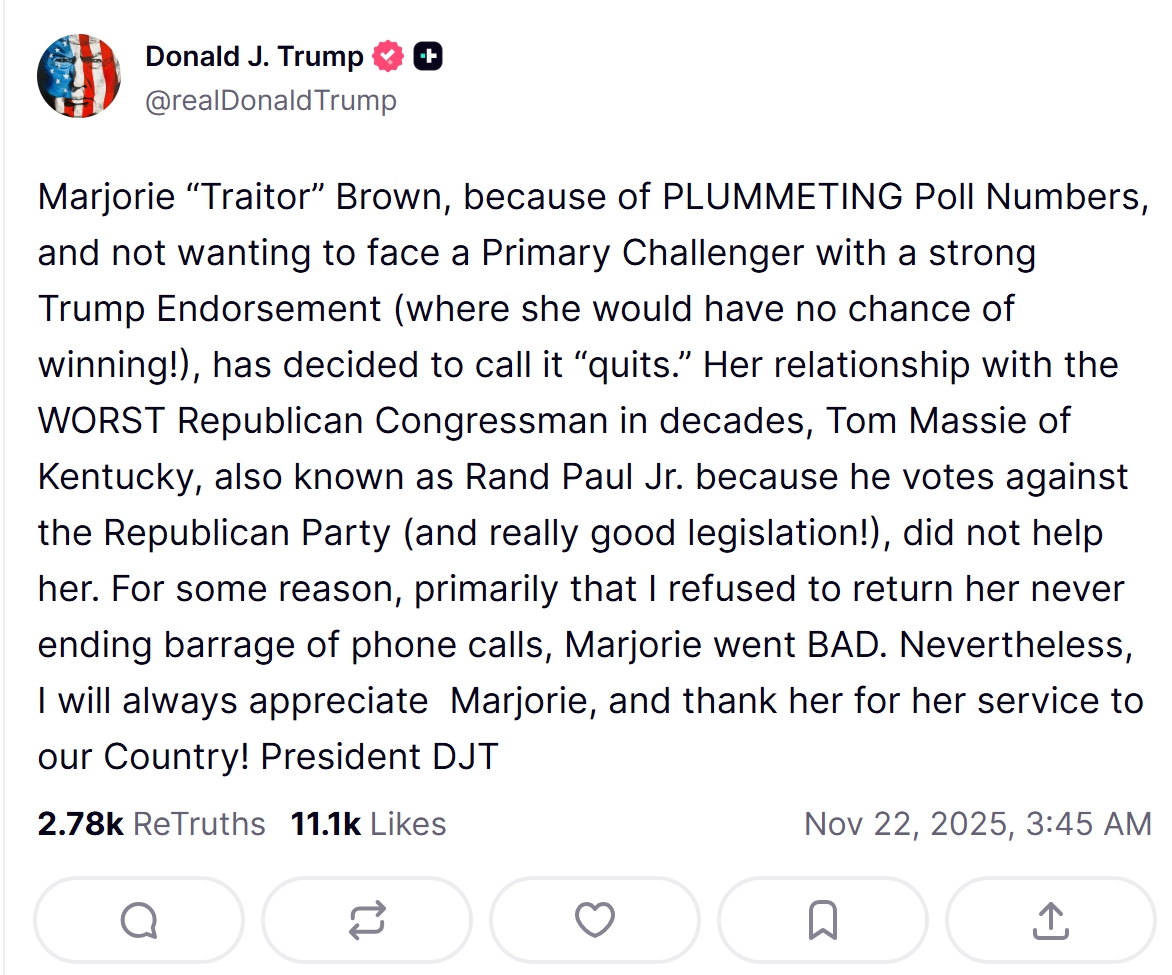Click the word BAD in the post
1172x975 pixels.
coord(846,645)
